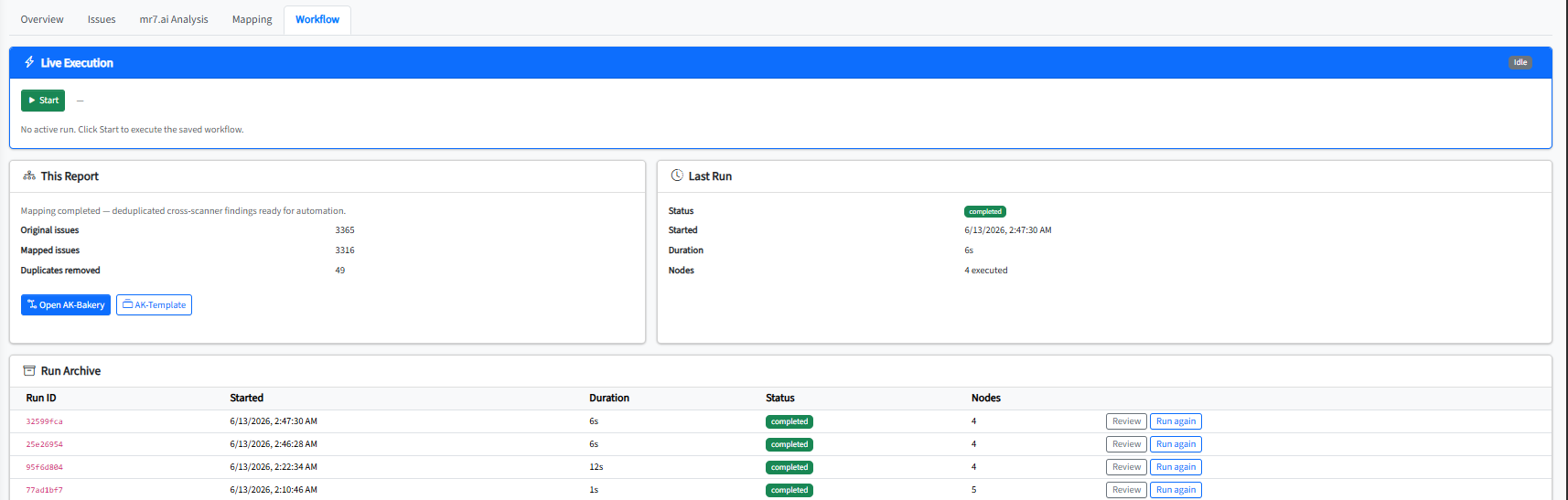Click the Nodes column header in Run Archive
The image size is (1568, 500).
tap(986, 398)
